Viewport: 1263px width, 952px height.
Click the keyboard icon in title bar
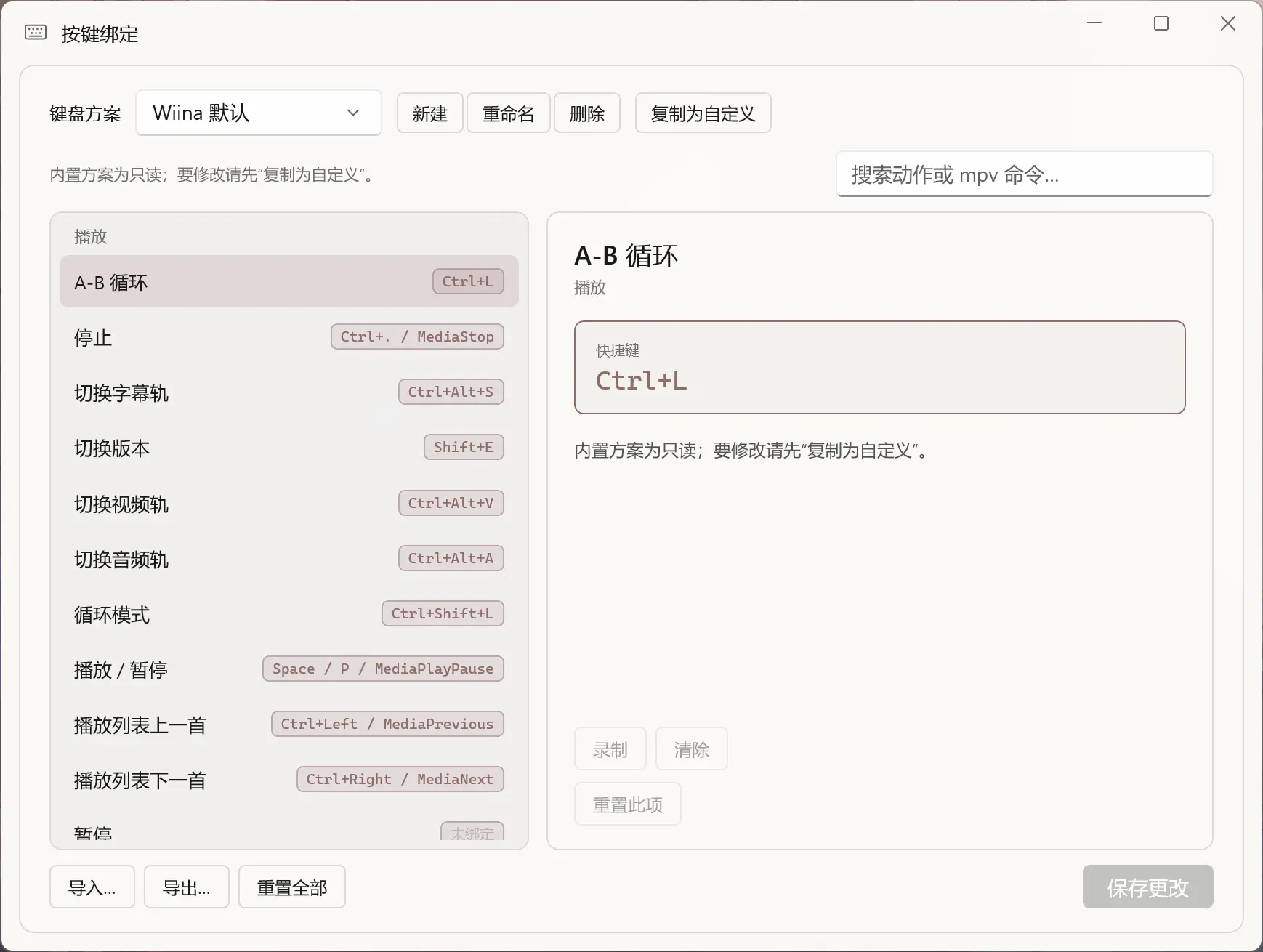point(36,33)
